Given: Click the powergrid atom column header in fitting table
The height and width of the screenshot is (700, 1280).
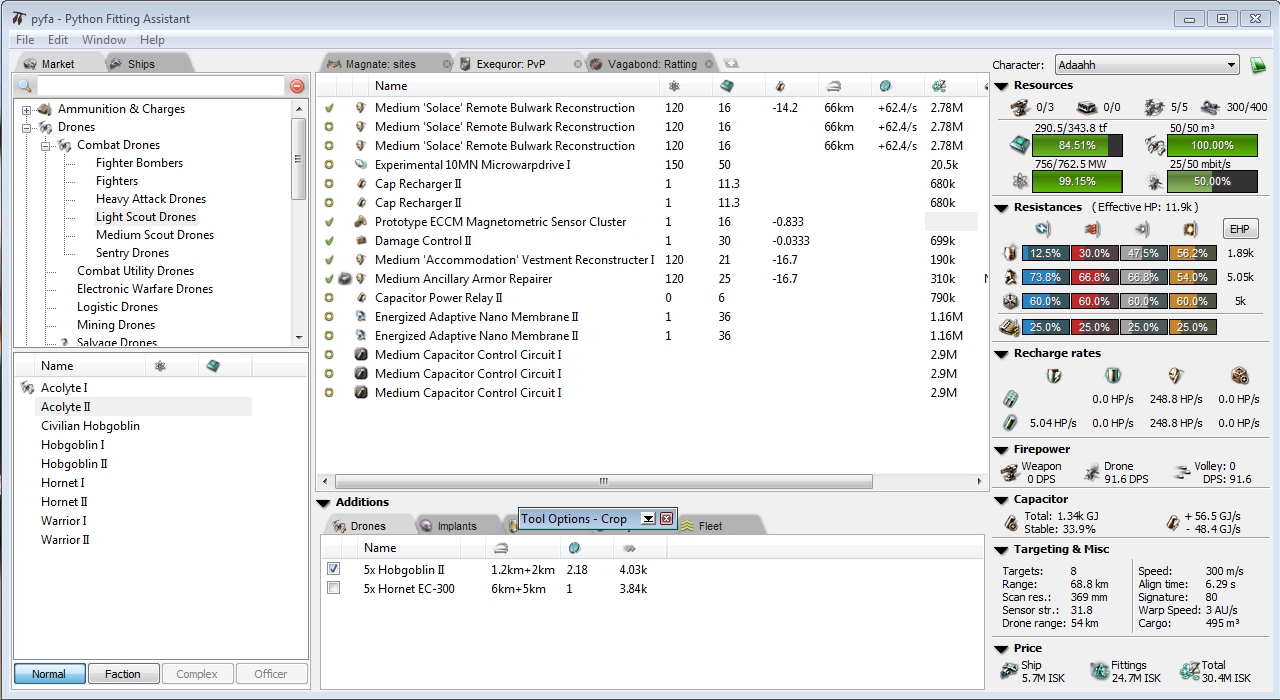Looking at the screenshot, I should click(673, 86).
